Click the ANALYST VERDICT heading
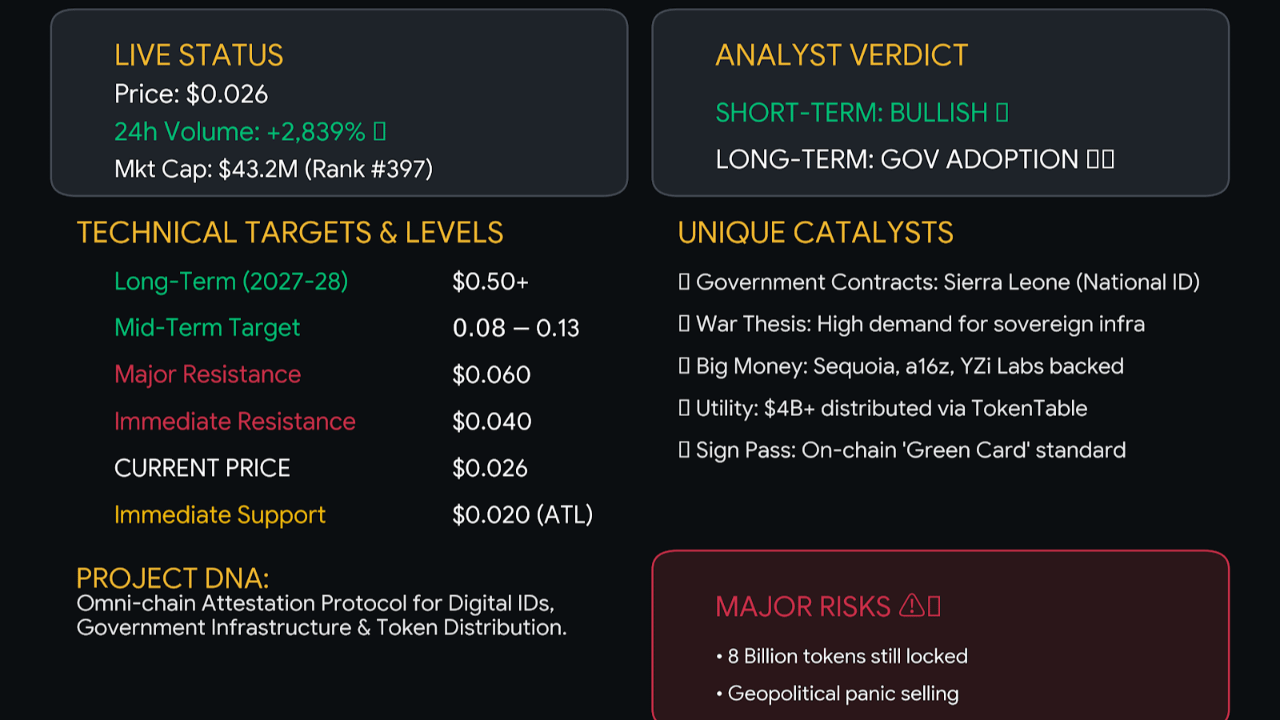Image resolution: width=1280 pixels, height=720 pixels. tap(841, 55)
